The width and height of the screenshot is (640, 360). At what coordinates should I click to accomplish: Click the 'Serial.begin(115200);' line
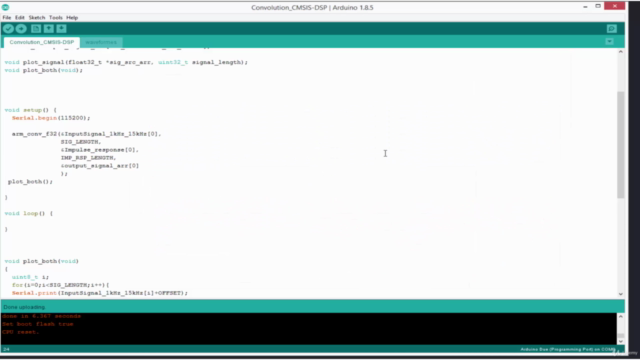click(51, 118)
